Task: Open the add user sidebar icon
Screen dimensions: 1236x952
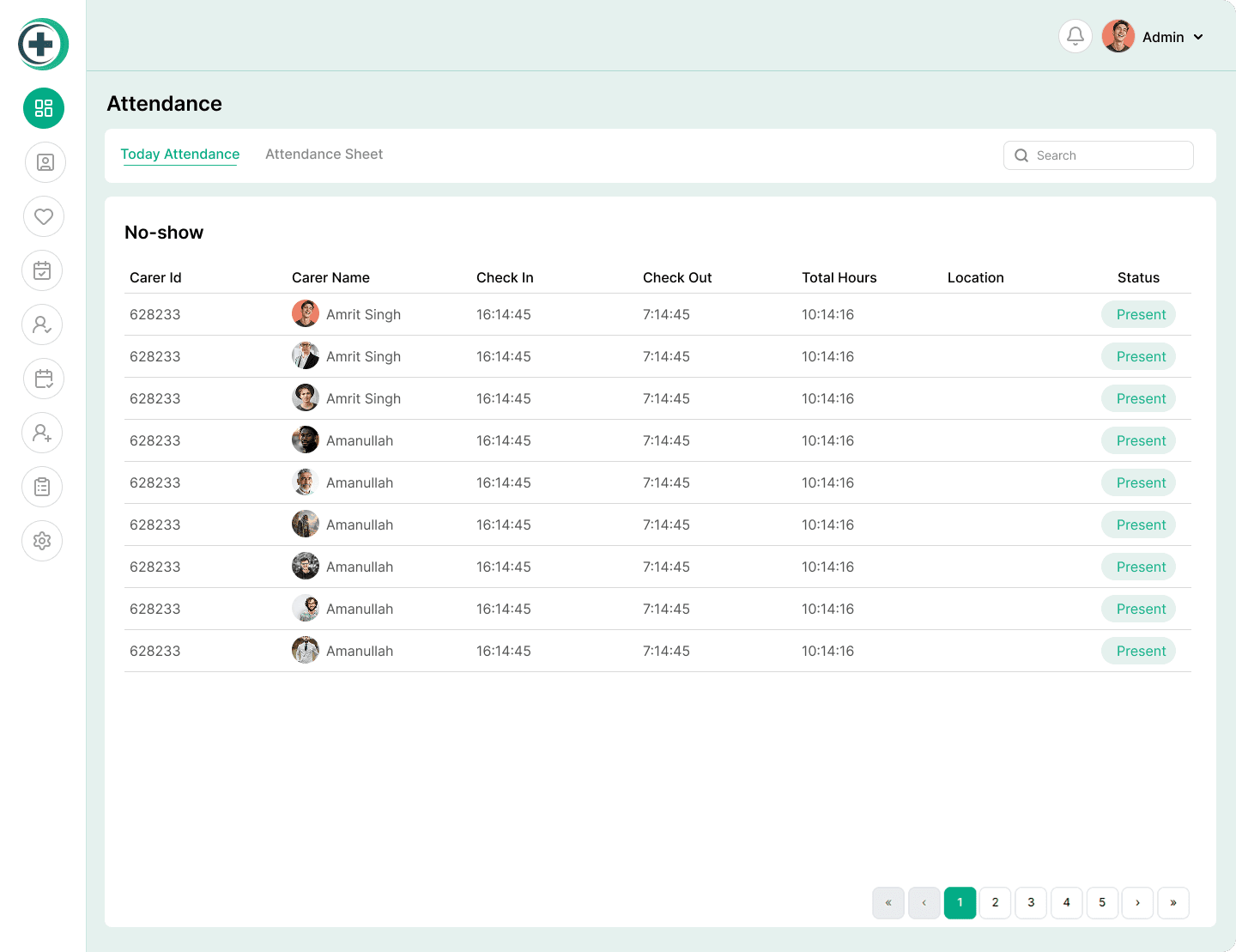Action: [42, 433]
